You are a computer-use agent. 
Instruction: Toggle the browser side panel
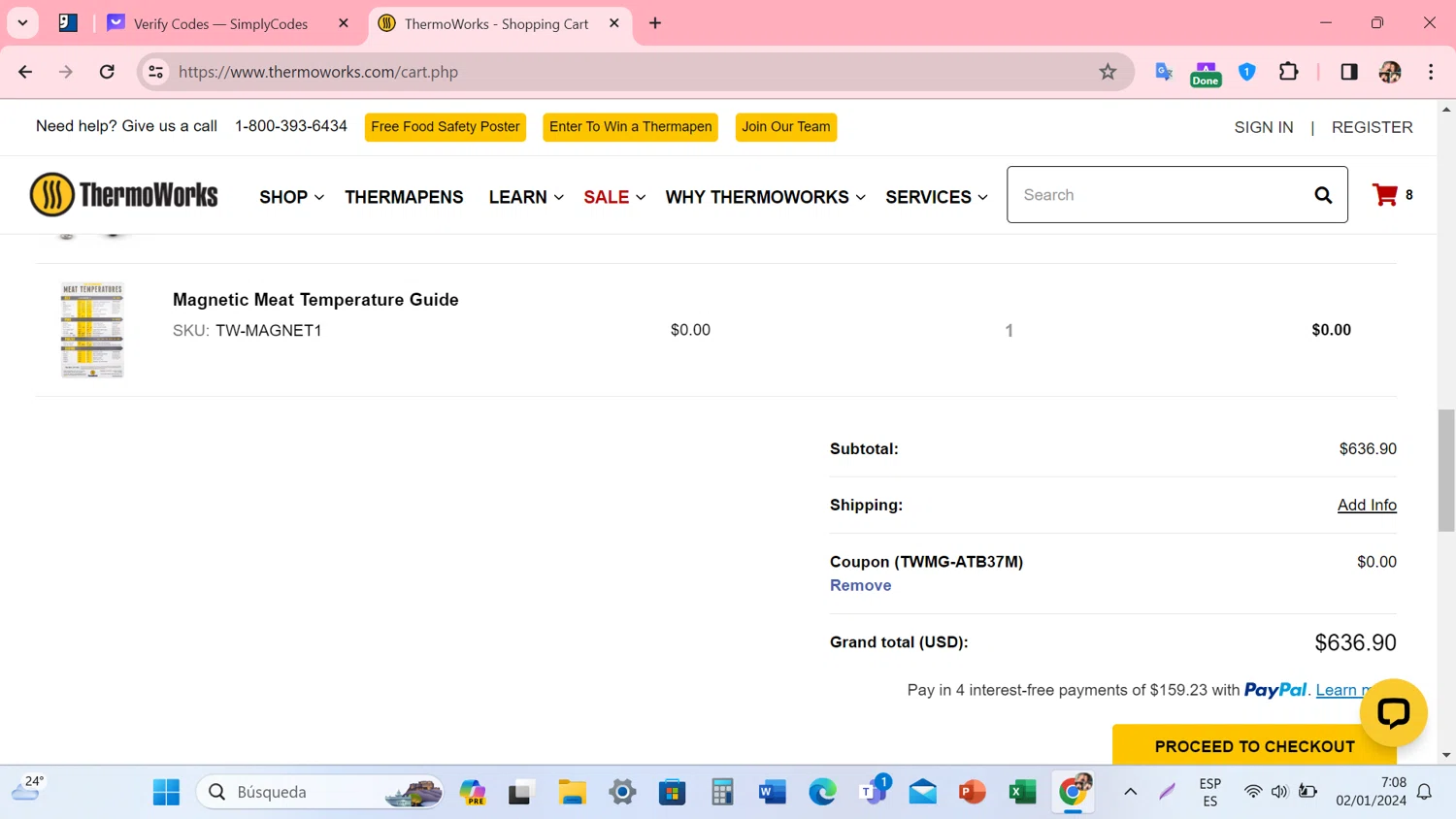point(1349,72)
